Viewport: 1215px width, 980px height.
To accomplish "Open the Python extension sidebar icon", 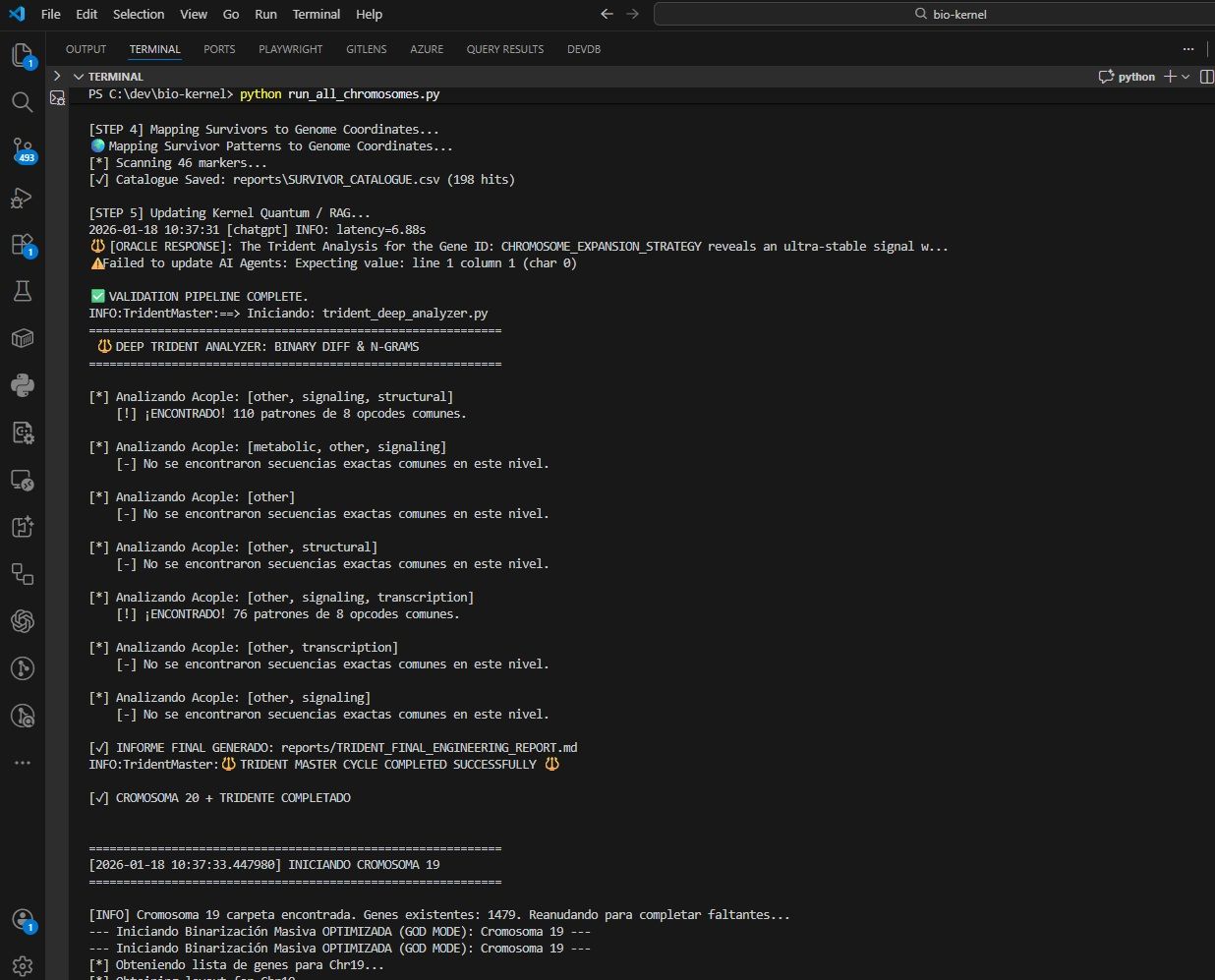I will pos(22,385).
